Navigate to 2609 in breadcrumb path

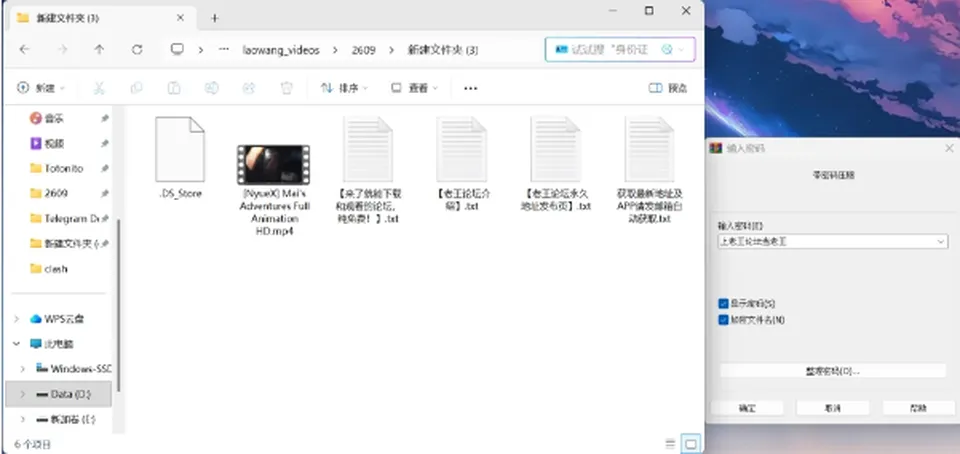pos(363,50)
